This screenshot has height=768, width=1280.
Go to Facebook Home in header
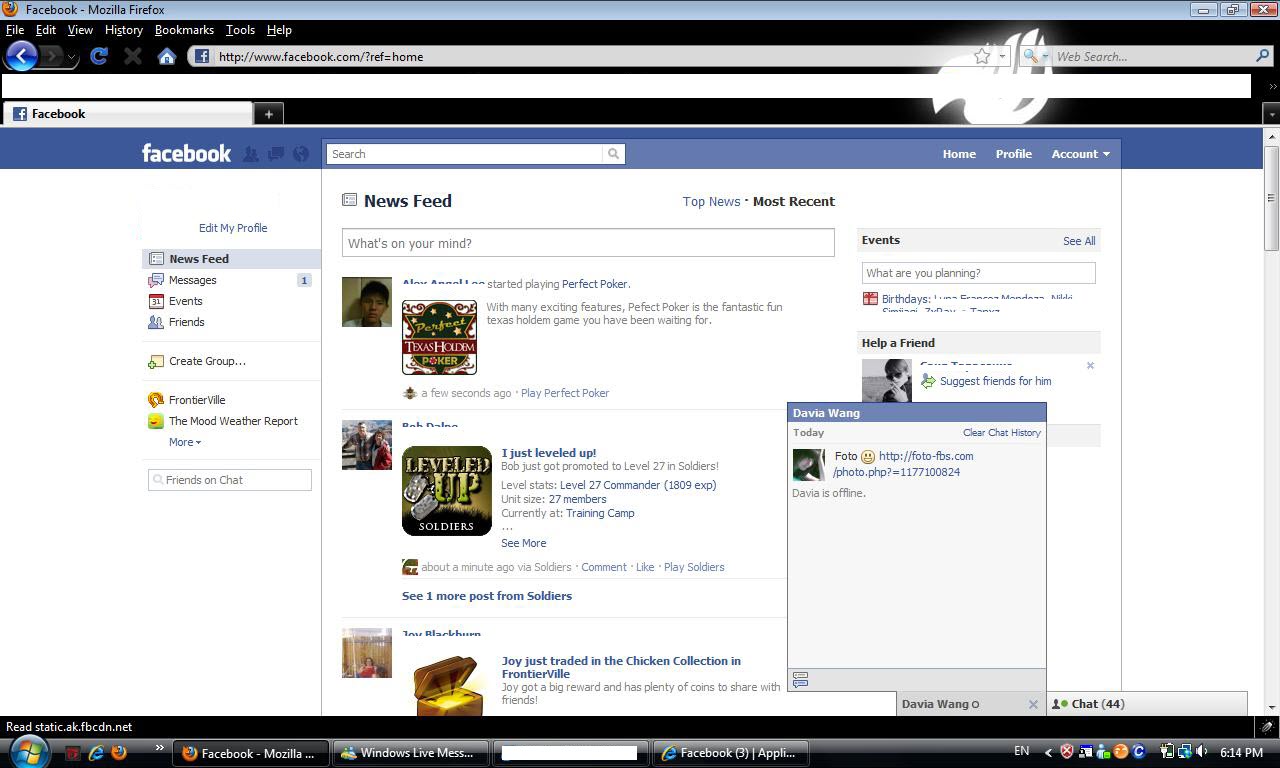(x=959, y=154)
